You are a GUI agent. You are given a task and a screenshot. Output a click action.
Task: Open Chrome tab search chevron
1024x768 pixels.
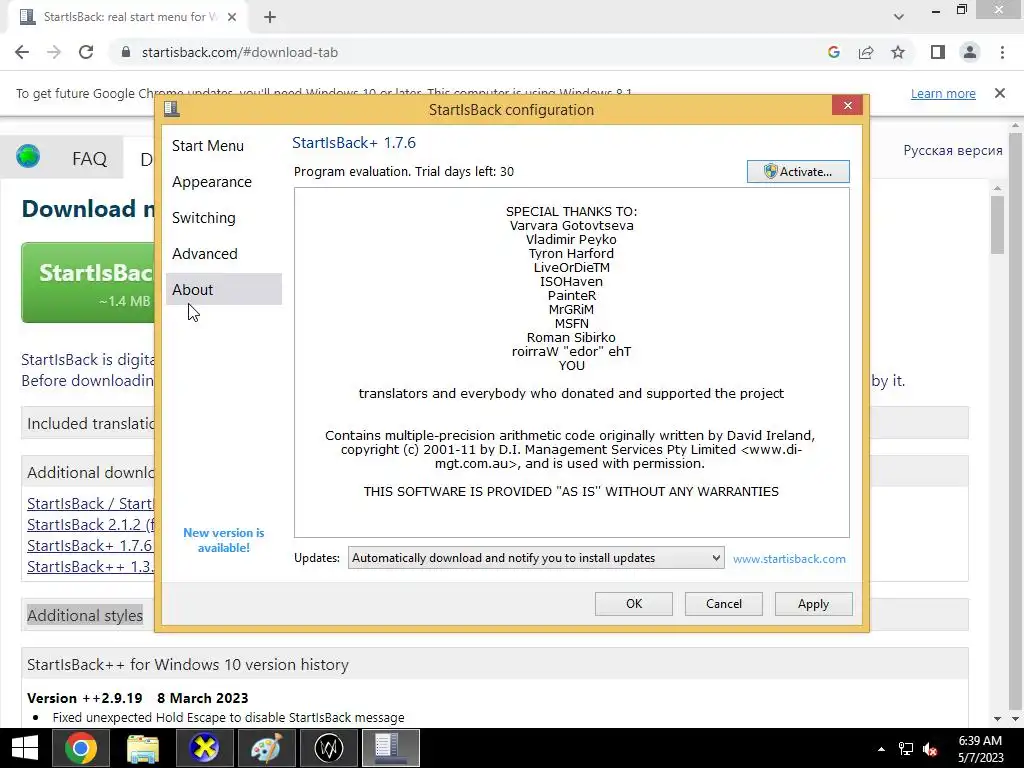[899, 17]
